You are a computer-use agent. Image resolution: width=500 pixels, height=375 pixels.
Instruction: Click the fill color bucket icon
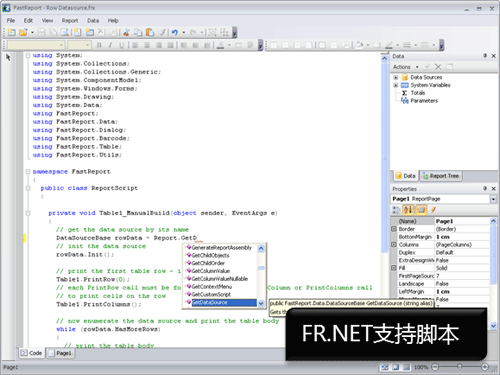tap(359, 45)
